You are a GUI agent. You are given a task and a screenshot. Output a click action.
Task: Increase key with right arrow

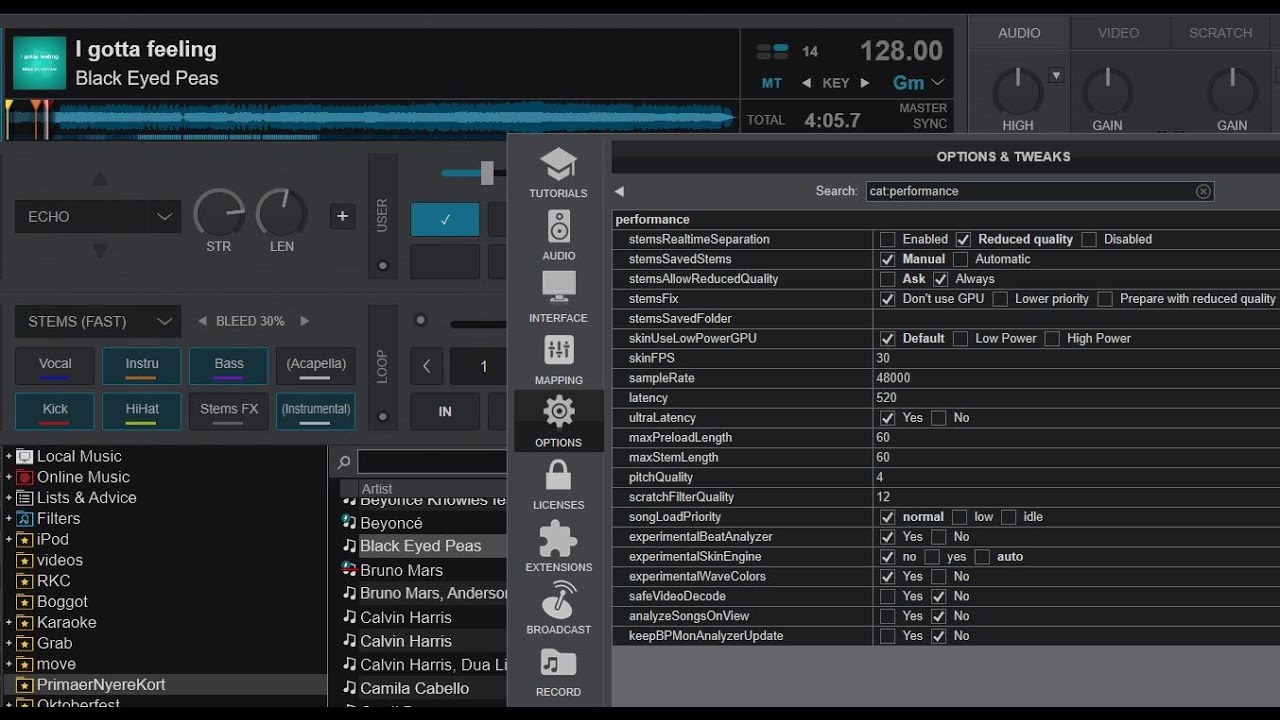pos(865,83)
